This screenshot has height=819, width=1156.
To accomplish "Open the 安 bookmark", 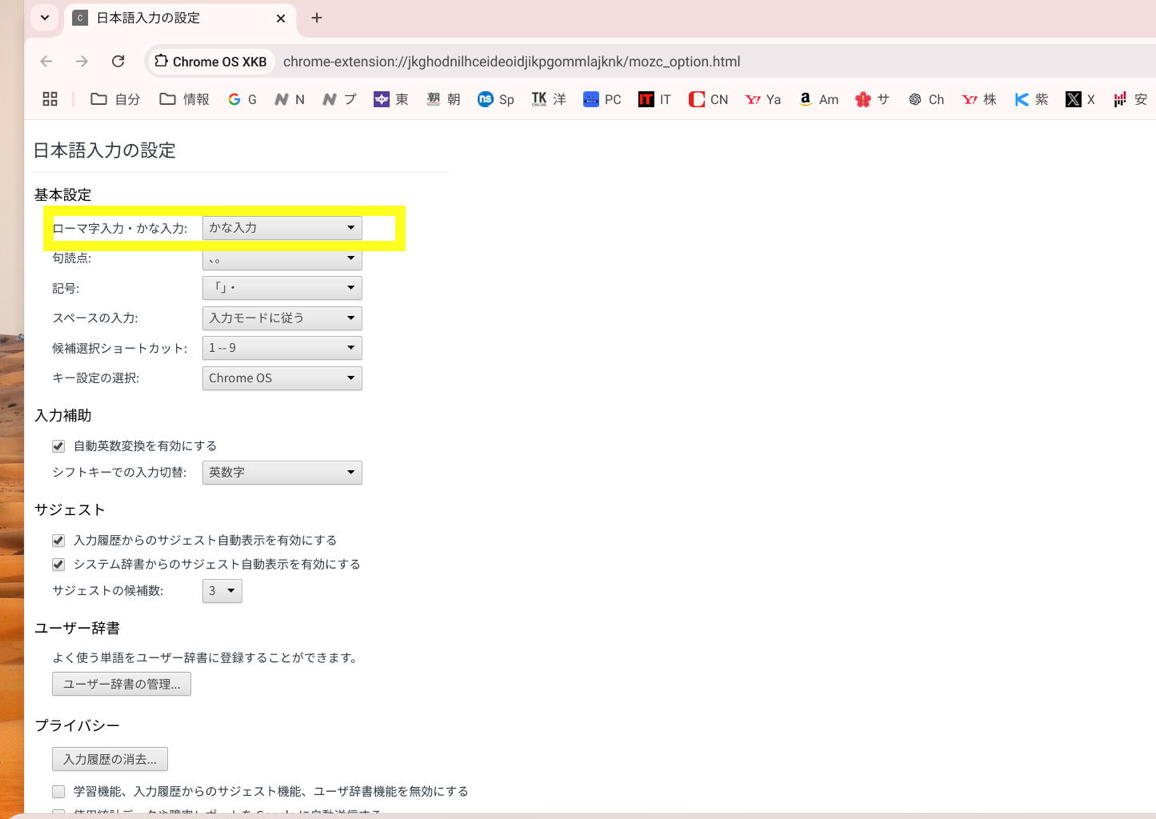I will tap(1130, 99).
